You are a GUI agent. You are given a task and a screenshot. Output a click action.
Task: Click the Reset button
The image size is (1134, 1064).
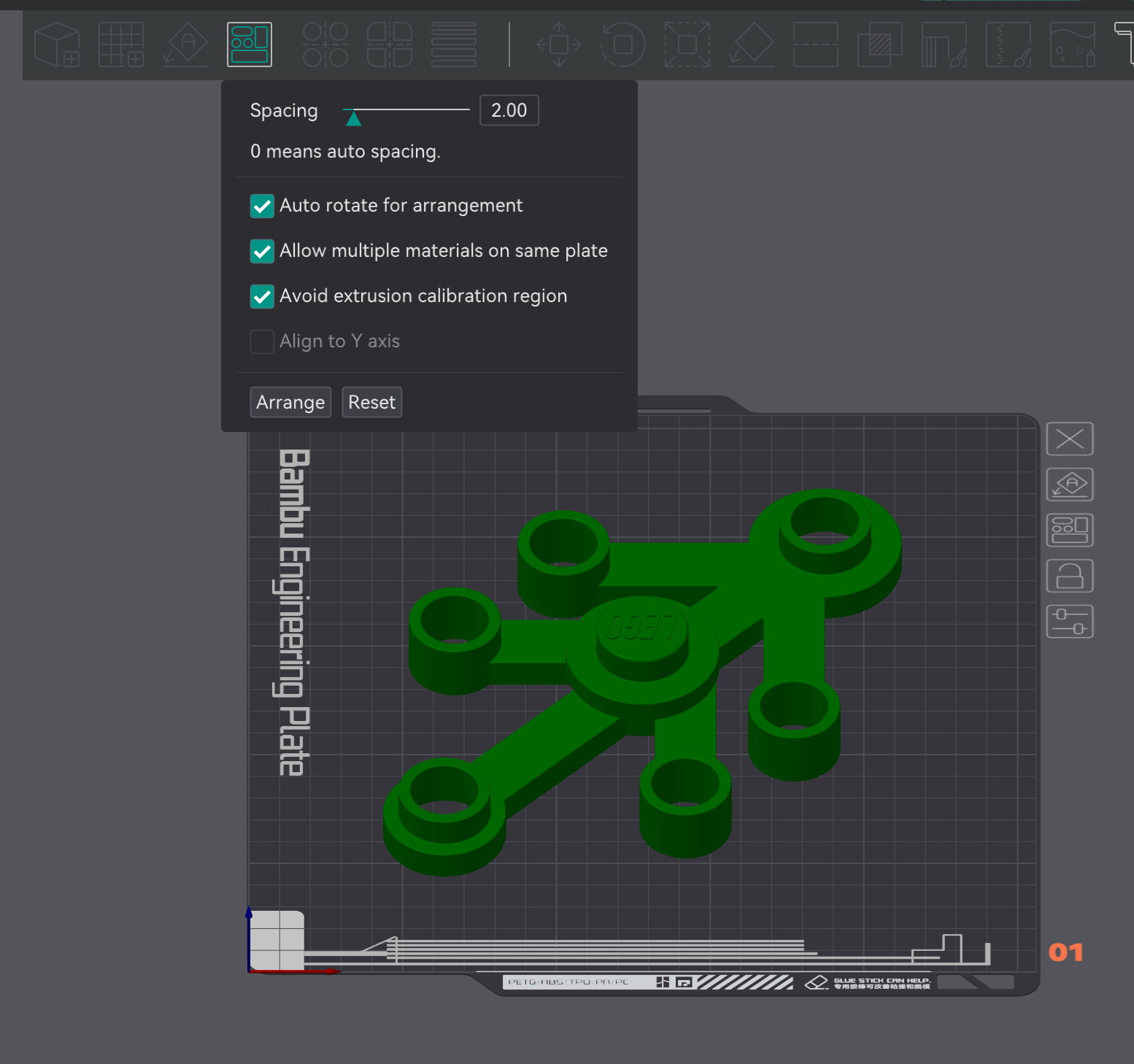point(371,402)
